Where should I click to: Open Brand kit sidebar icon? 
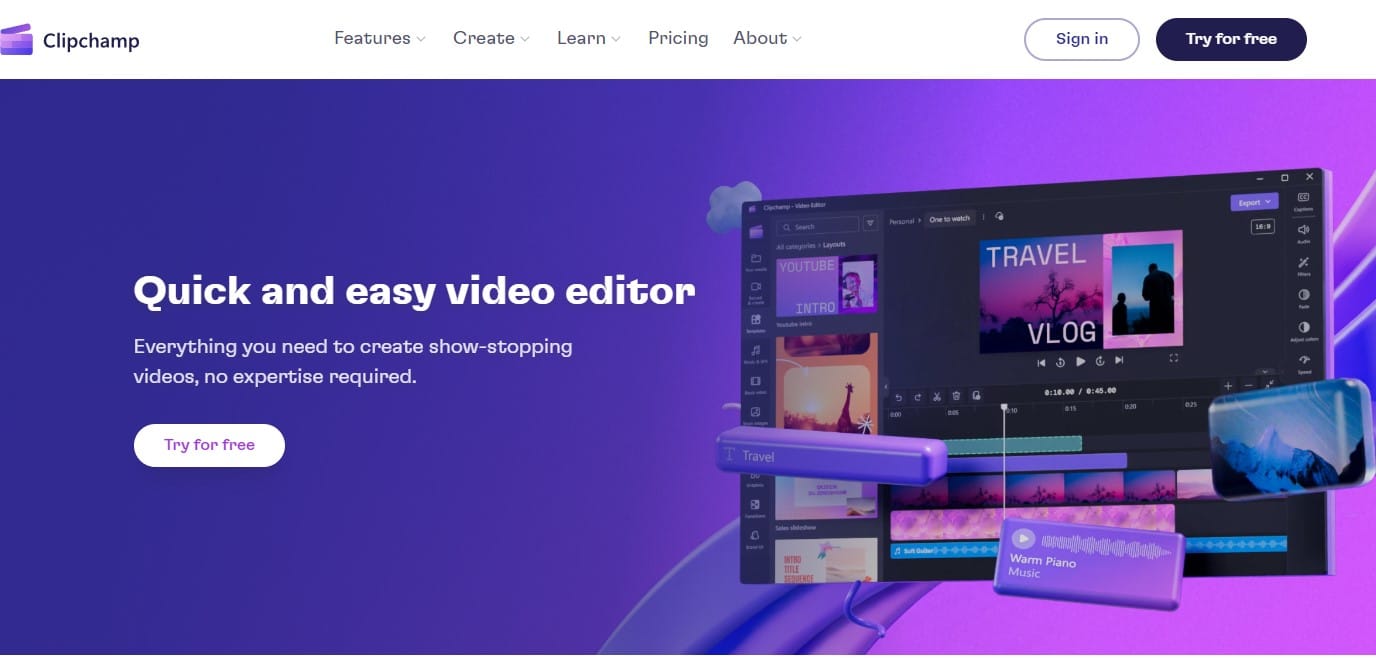(x=755, y=538)
